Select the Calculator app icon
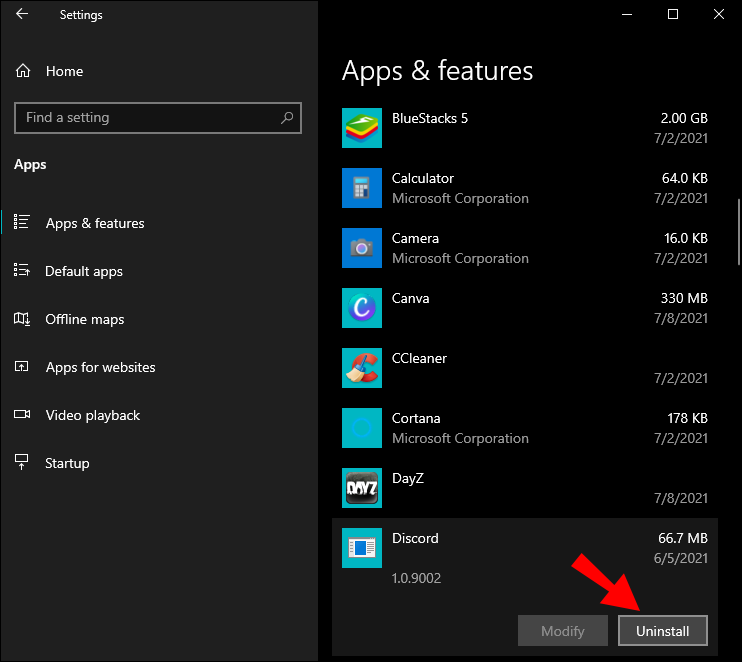The width and height of the screenshot is (742, 662). click(x=361, y=188)
